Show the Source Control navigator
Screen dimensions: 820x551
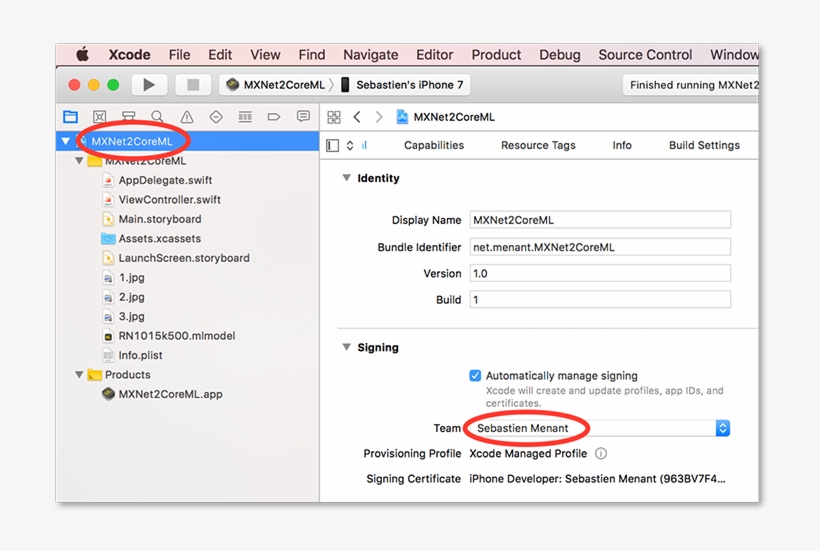129,117
